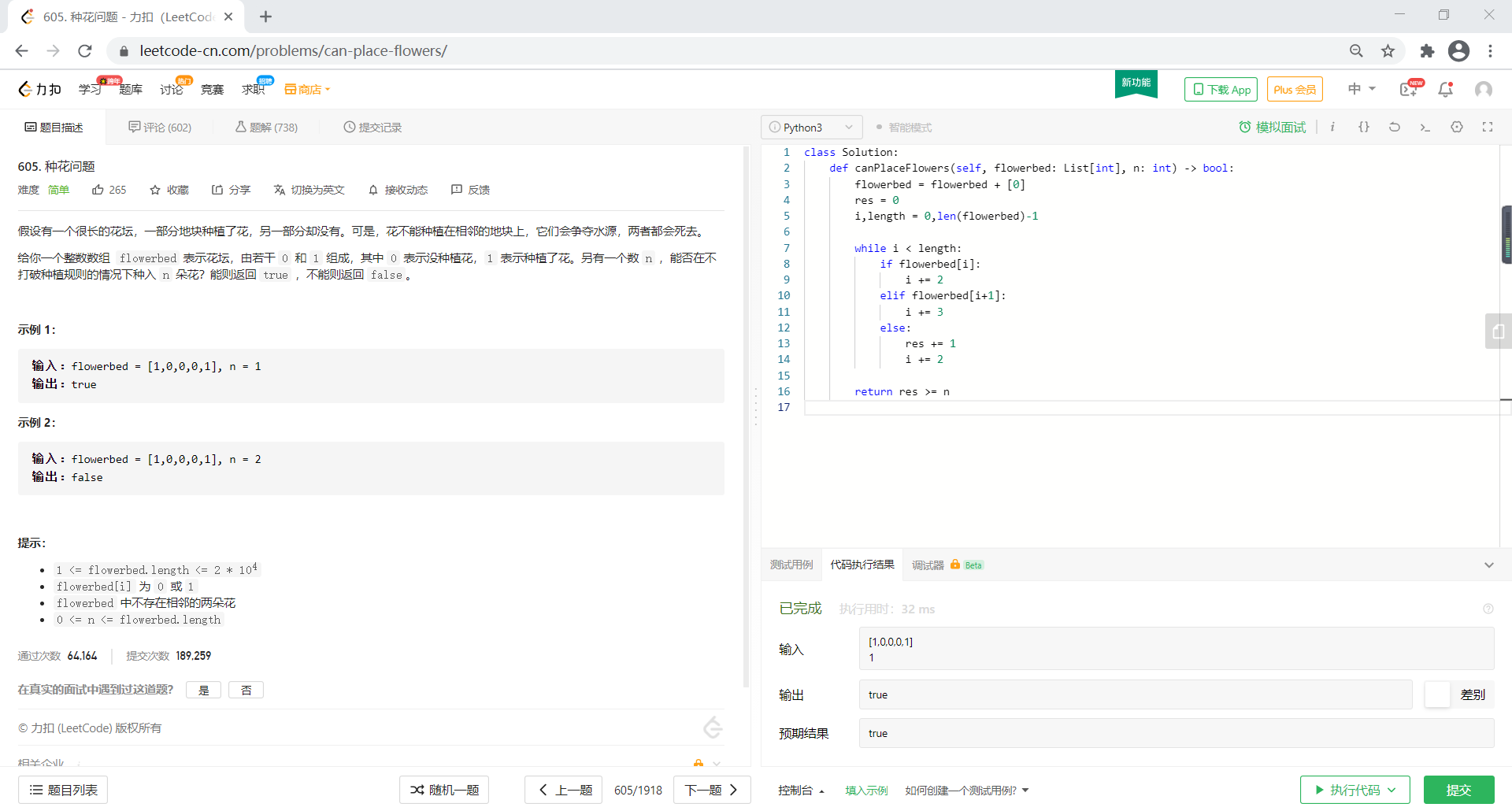The image size is (1512, 811).
Task: Send feedback via 反馈
Action: click(470, 190)
